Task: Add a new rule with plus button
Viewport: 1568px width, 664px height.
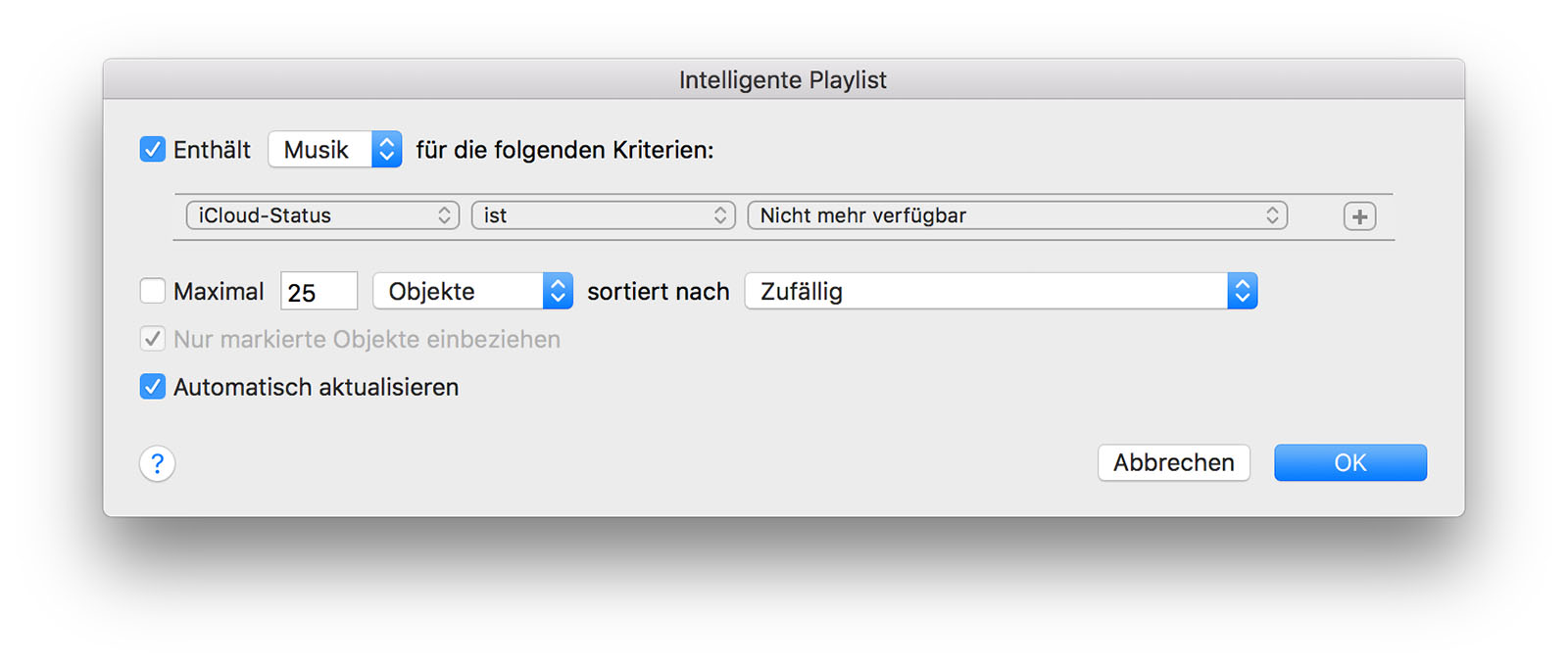Action: coord(1359,216)
